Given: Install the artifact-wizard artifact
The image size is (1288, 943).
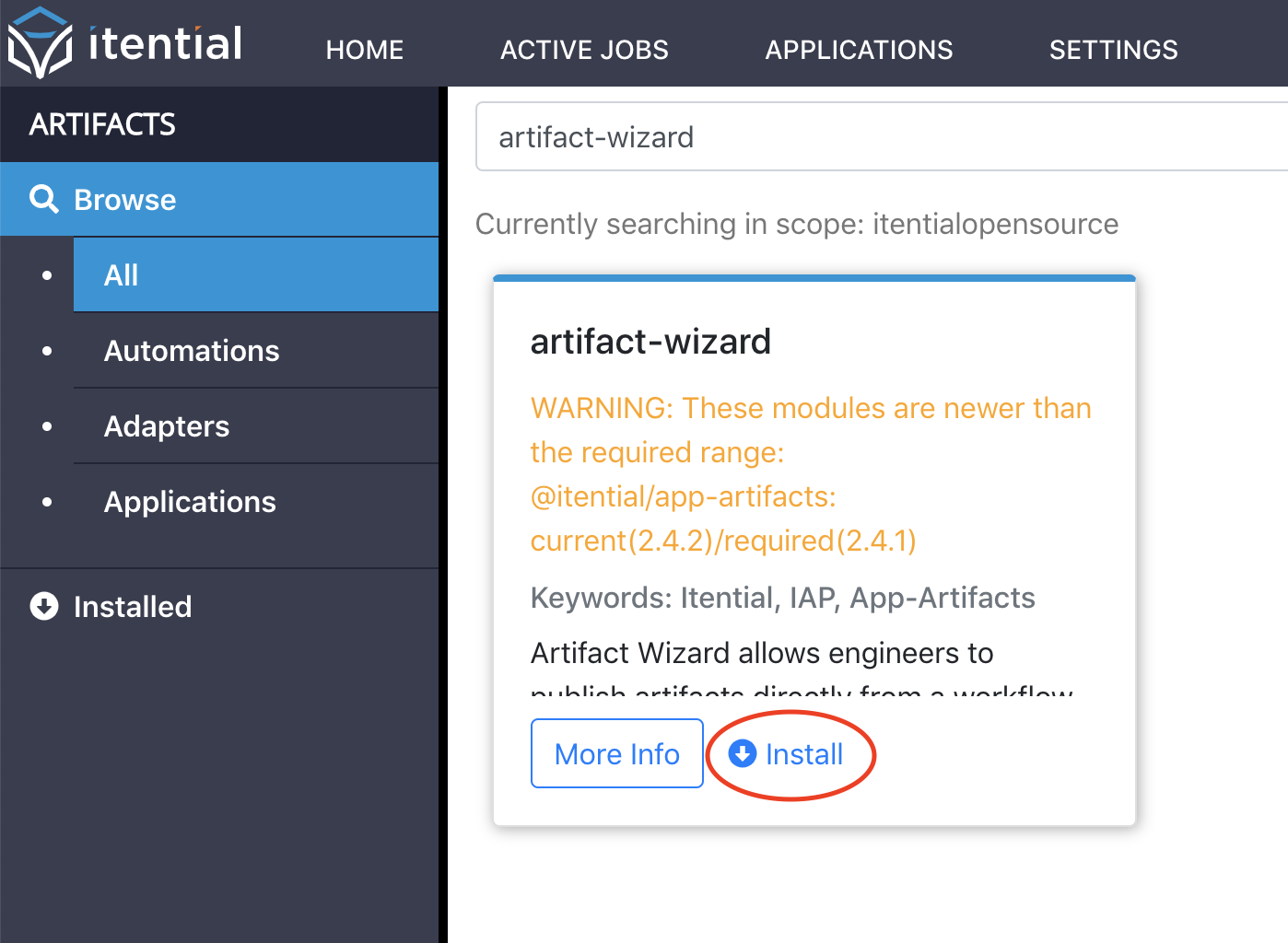Looking at the screenshot, I should coord(786,754).
